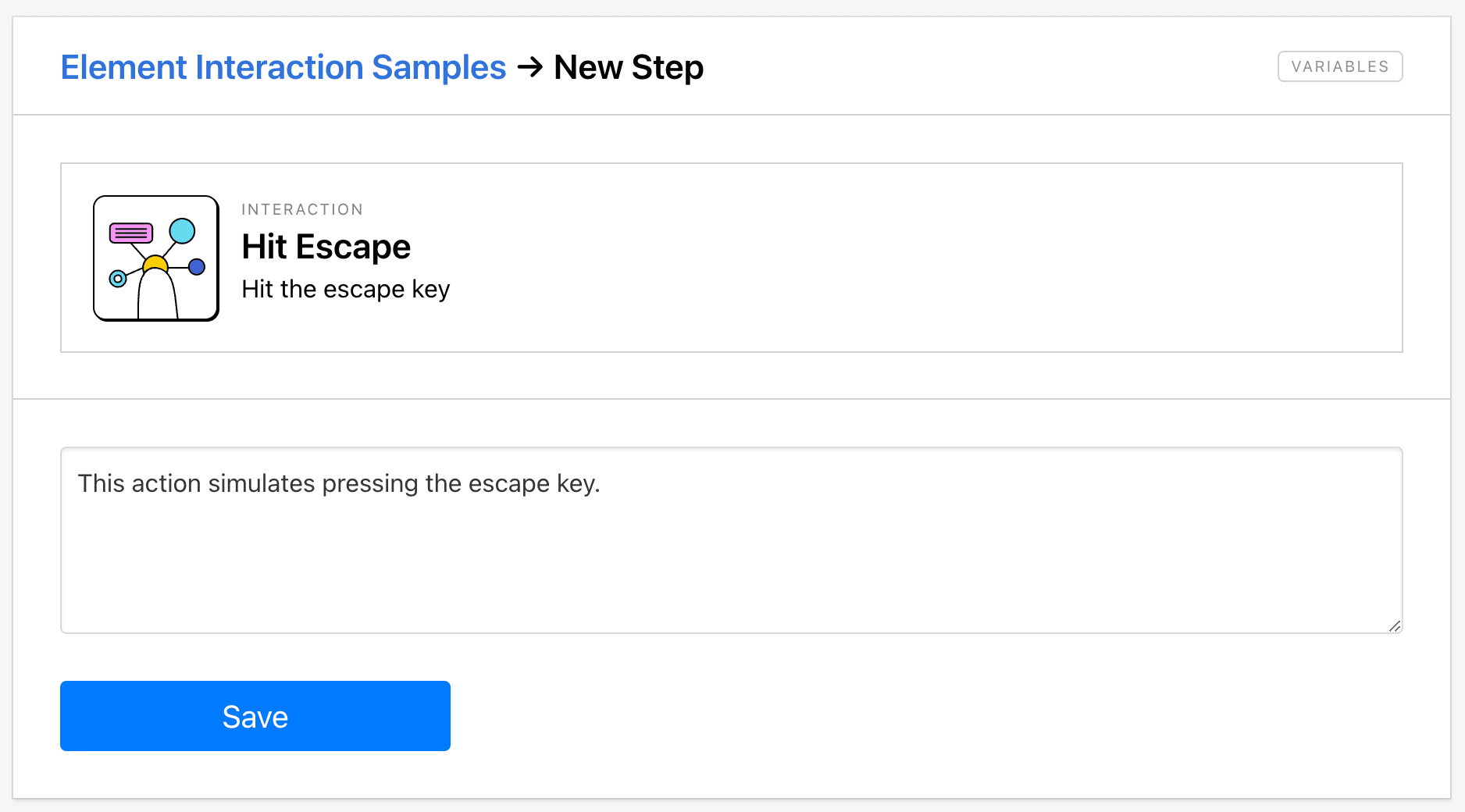Open the Element Interaction Samples link

coord(283,67)
